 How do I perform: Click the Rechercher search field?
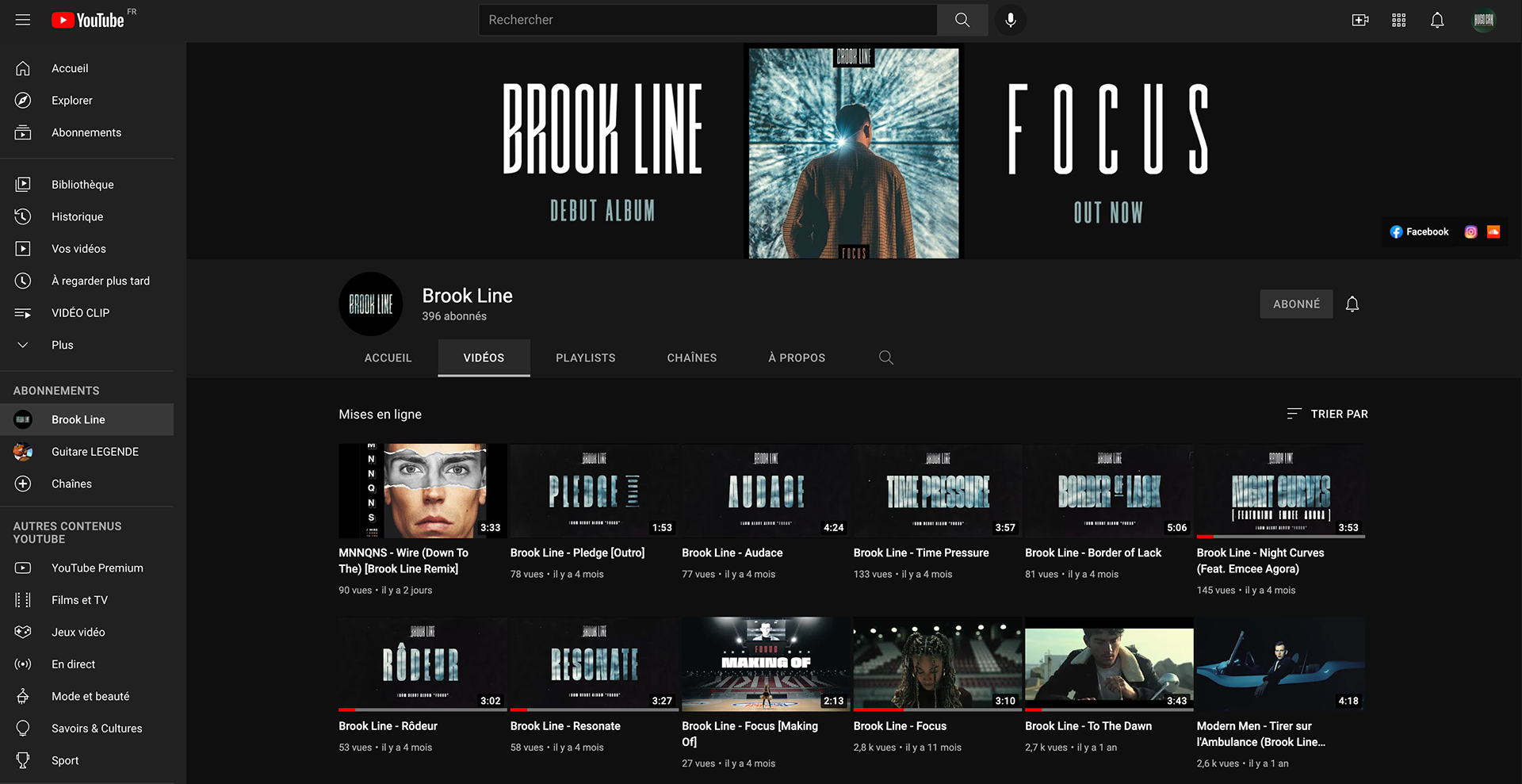pyautogui.click(x=708, y=20)
